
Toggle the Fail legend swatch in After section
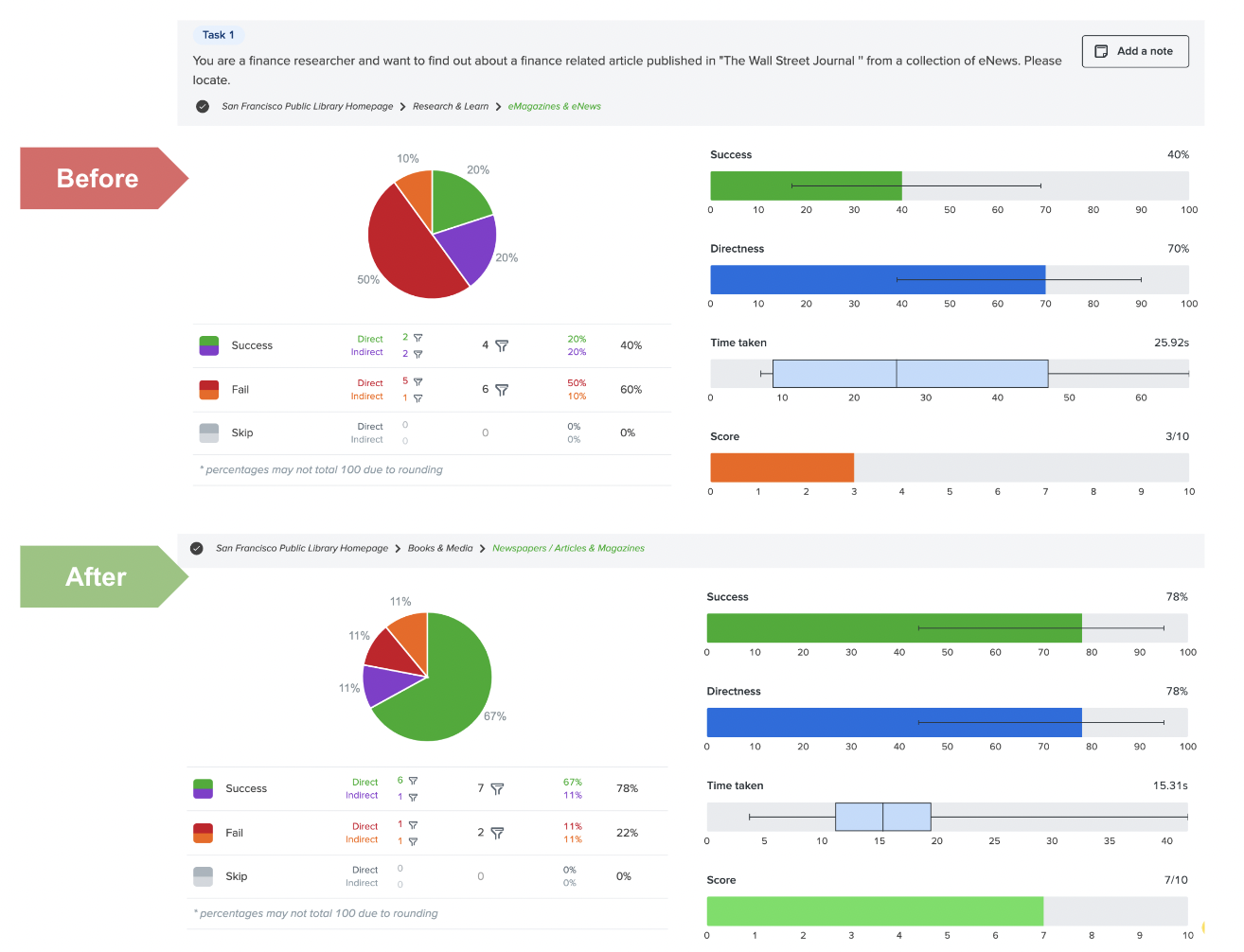[204, 833]
